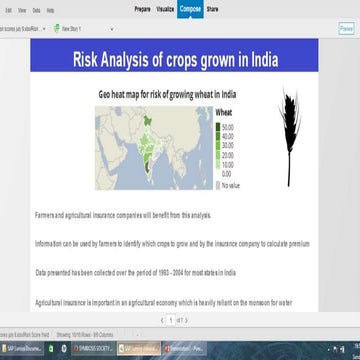Open the PowerPoint Presentation taskbar window
The image size is (360, 360).
[184, 349]
